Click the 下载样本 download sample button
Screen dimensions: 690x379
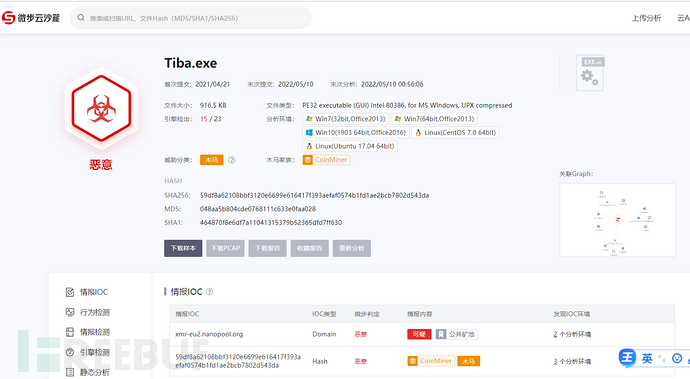click(183, 248)
